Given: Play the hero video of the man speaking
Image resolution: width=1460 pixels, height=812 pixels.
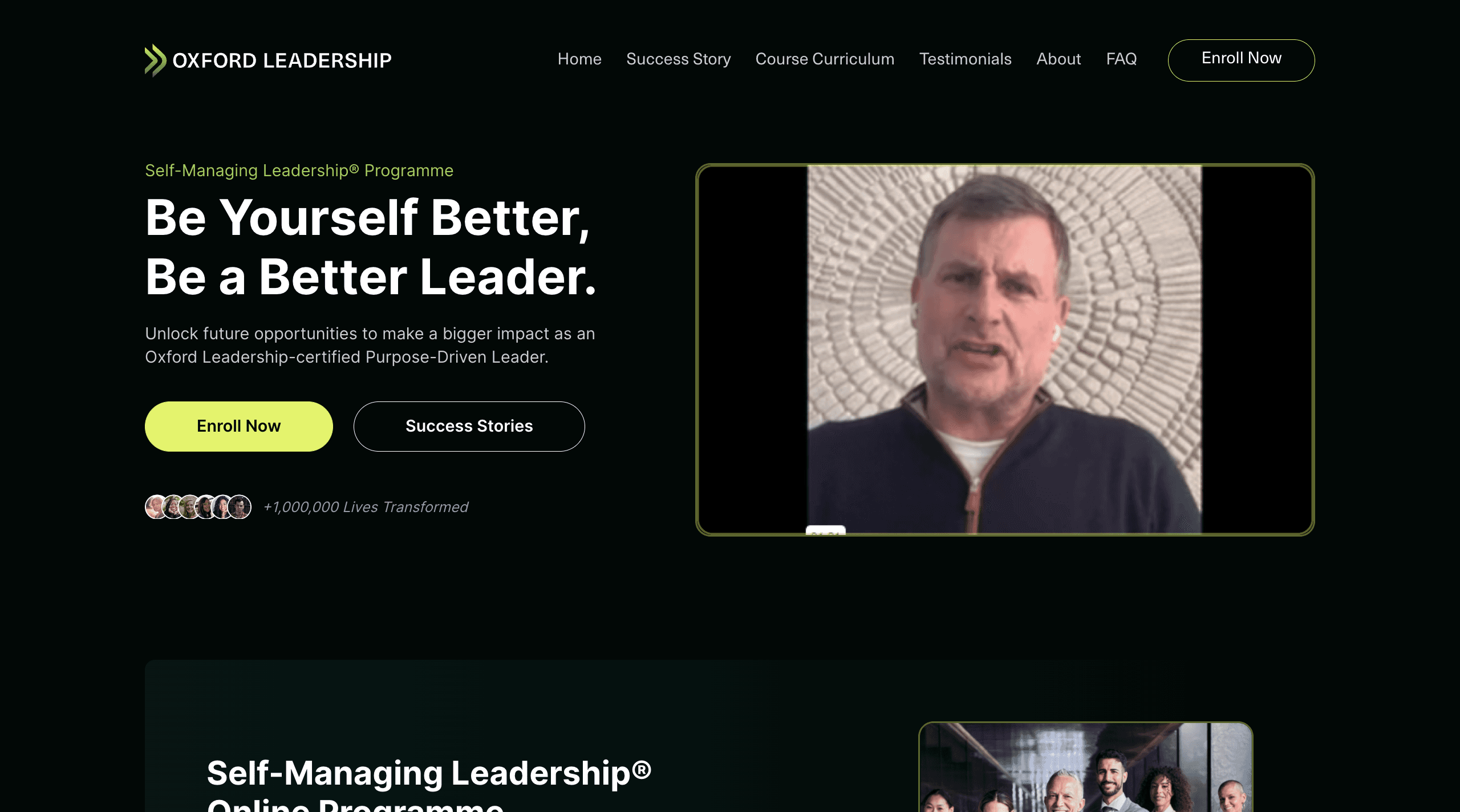Looking at the screenshot, I should 1005,350.
